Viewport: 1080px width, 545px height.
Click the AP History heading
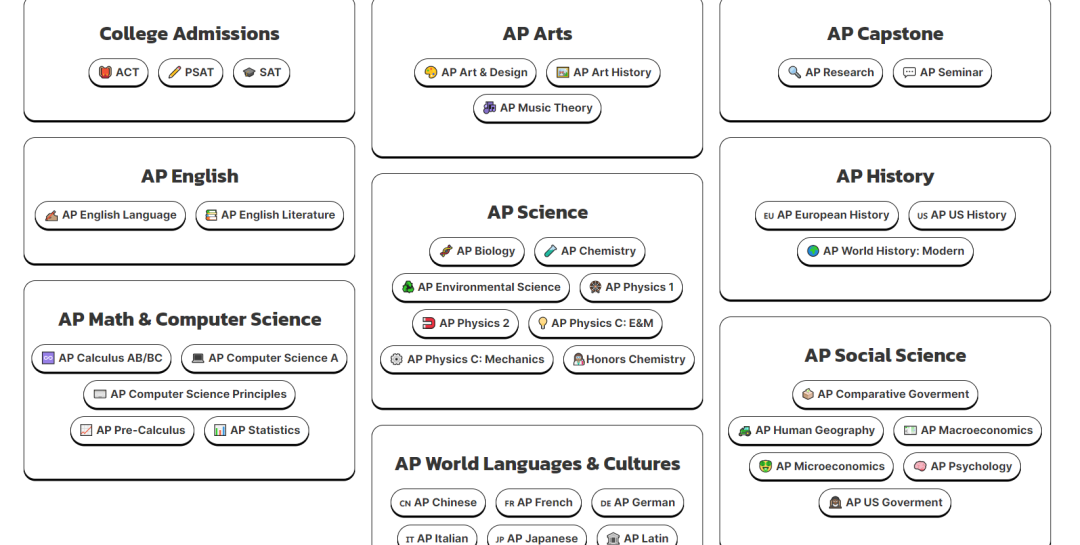[885, 176]
